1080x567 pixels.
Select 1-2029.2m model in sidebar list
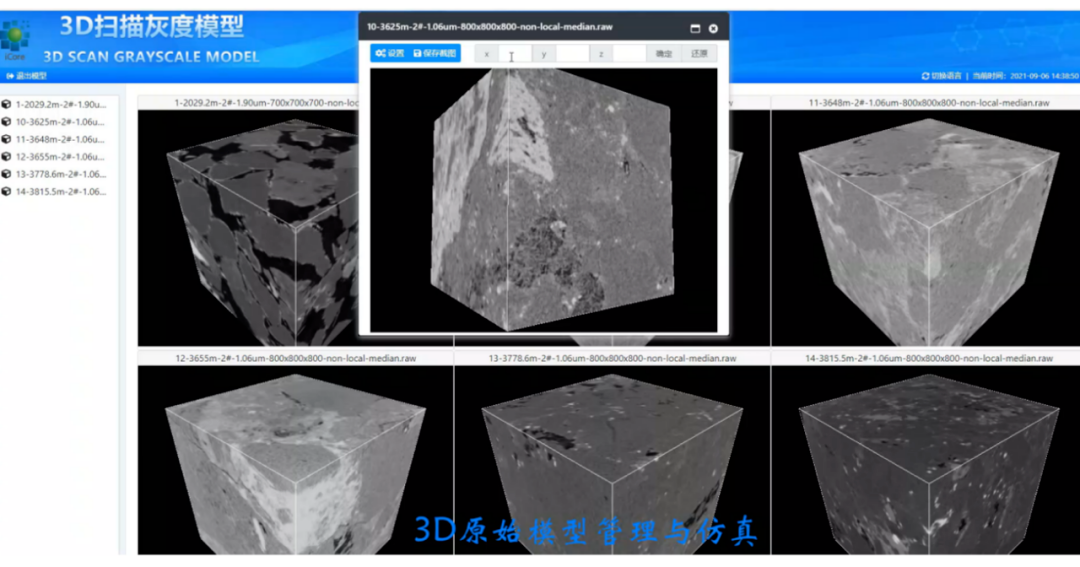[60, 104]
